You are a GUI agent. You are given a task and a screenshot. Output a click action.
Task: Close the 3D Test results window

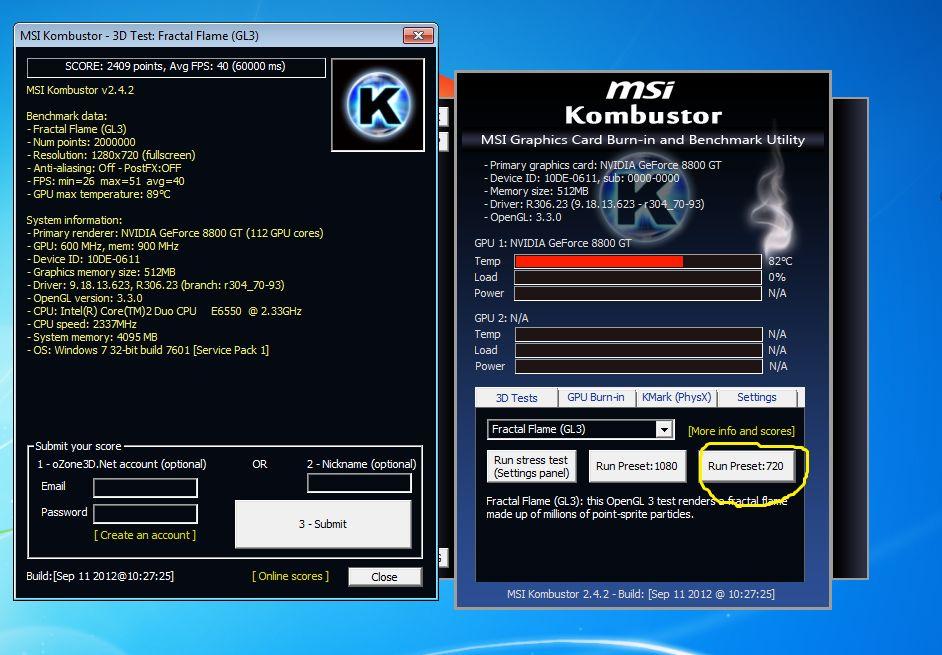tap(418, 35)
